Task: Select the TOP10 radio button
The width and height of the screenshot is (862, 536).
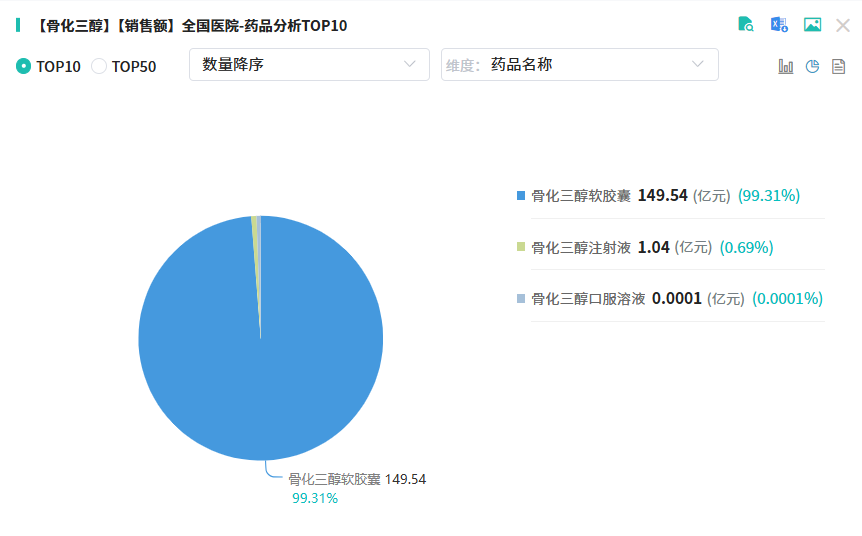Action: 24,66
